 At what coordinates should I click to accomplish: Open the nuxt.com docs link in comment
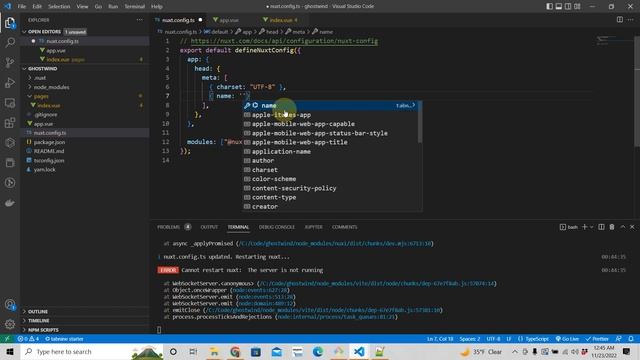pos(284,41)
